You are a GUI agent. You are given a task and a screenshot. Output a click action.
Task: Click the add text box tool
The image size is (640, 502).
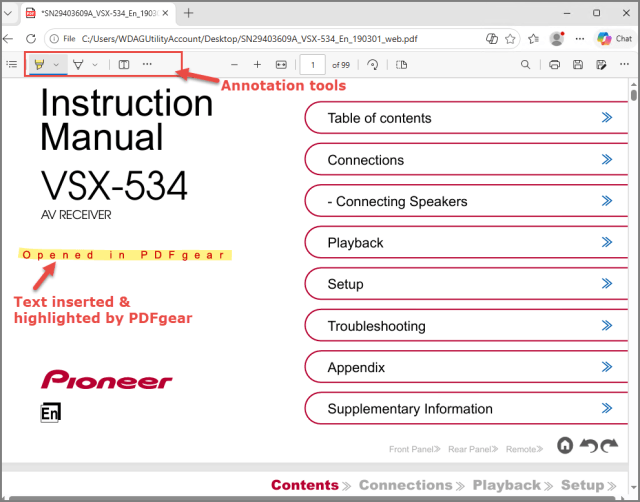pyautogui.click(x=124, y=64)
